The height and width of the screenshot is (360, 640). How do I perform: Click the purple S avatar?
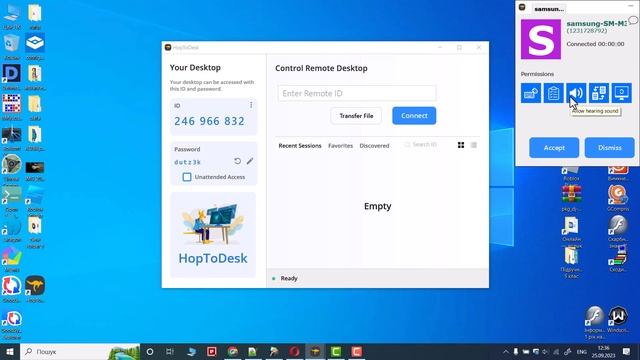[x=541, y=39]
